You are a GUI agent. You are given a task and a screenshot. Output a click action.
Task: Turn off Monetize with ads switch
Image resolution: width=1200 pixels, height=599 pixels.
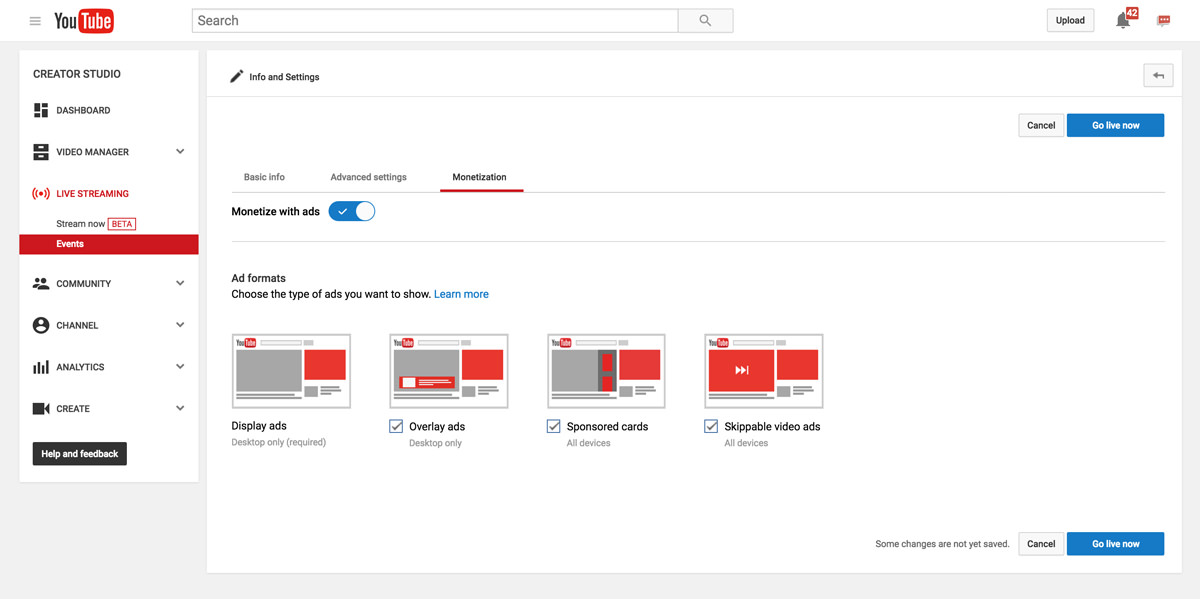coord(352,212)
